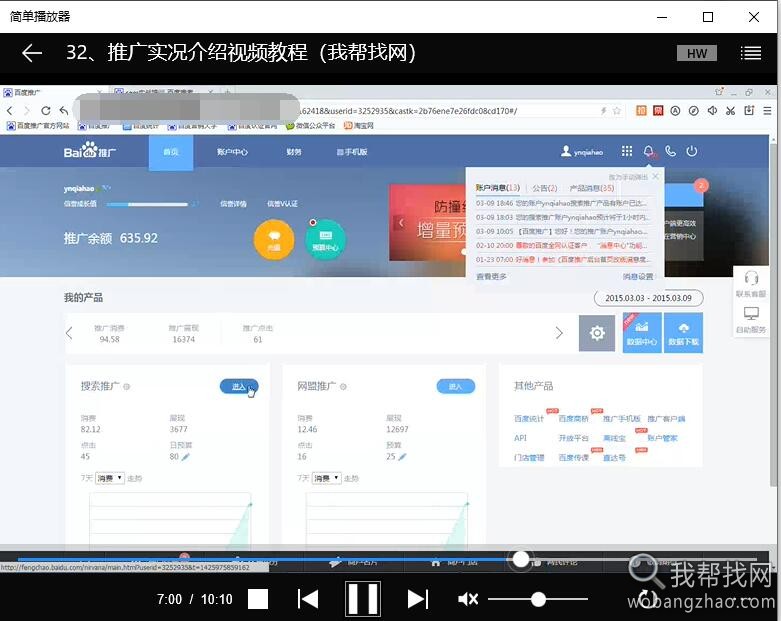
Task: Open the 百度推广官方网站 bookmark
Action: pos(38,125)
